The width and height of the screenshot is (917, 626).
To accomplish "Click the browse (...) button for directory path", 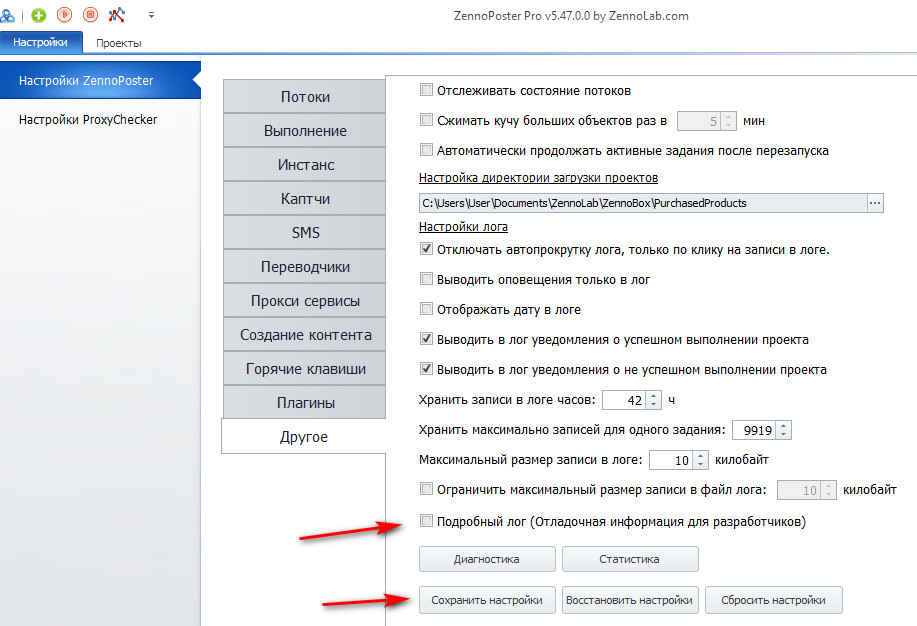I will click(875, 203).
